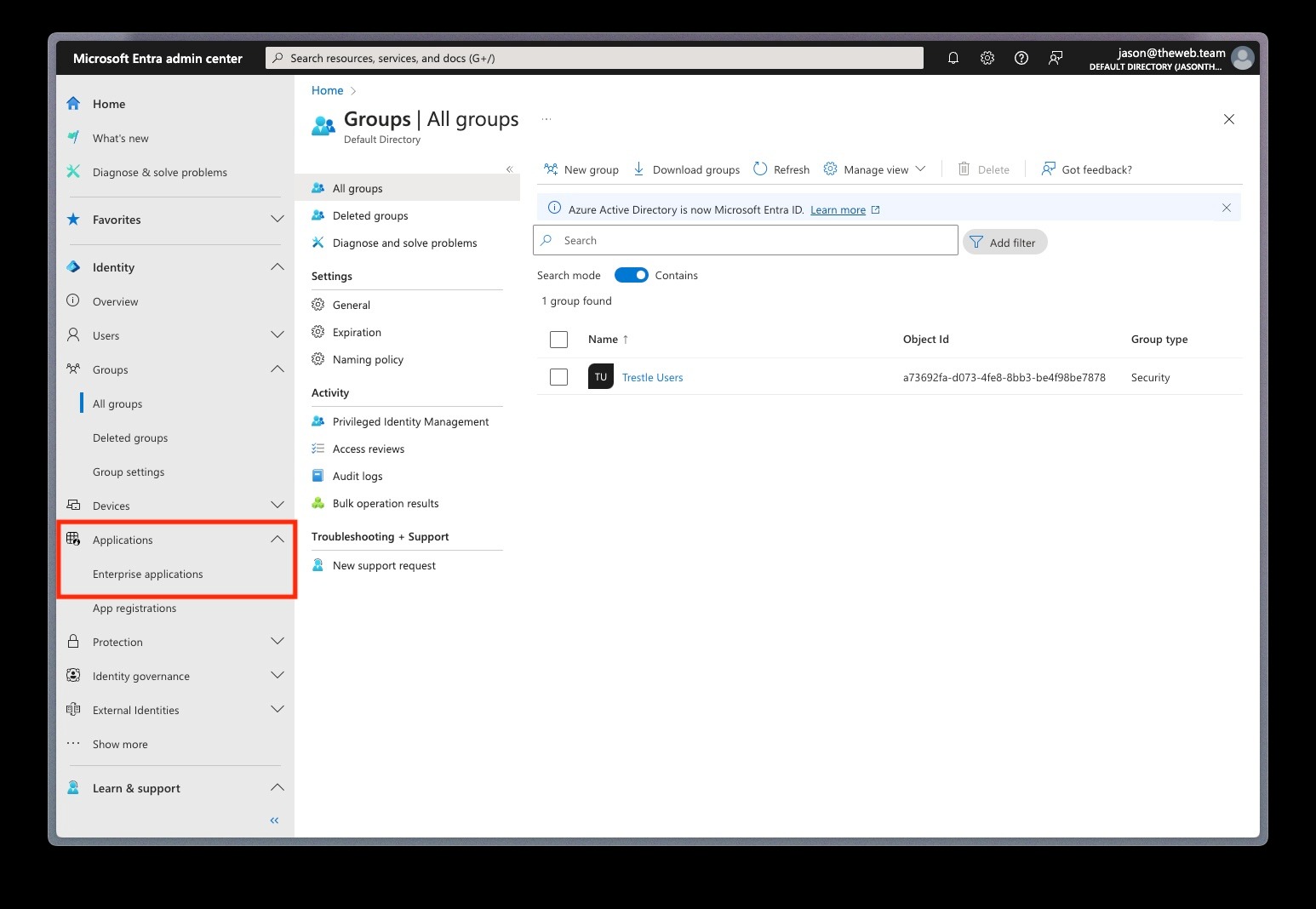Click Show more in sidebar
The image size is (1316, 909).
(x=120, y=745)
